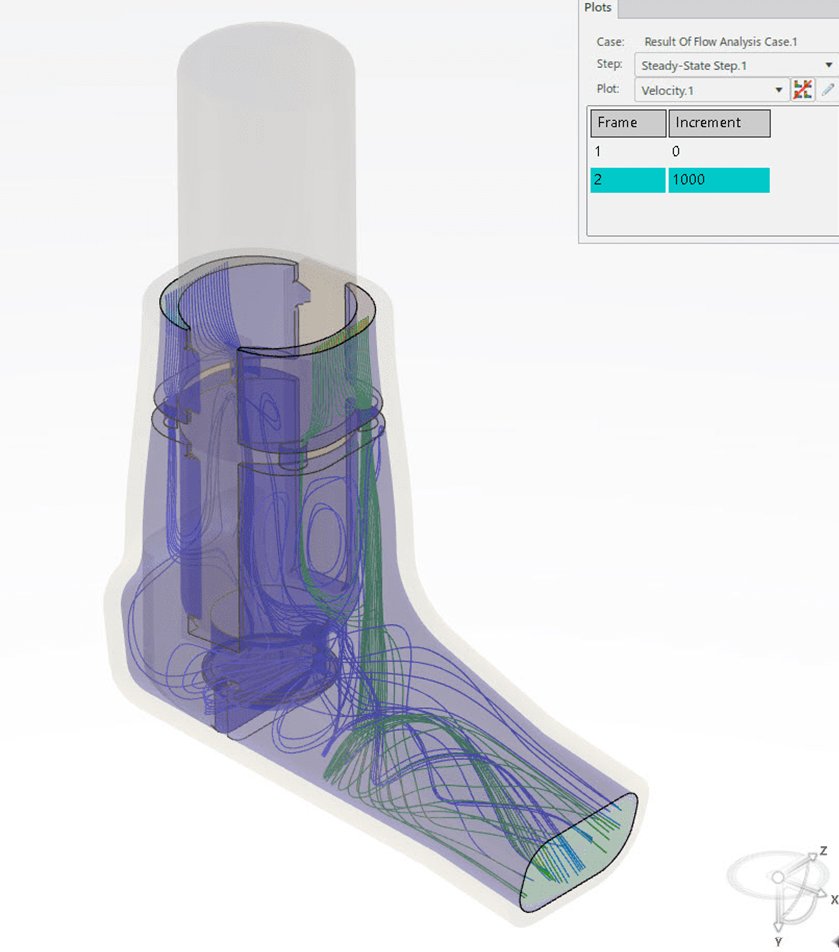
Task: Click the Z axis arrow on the view compass
Action: [813, 857]
